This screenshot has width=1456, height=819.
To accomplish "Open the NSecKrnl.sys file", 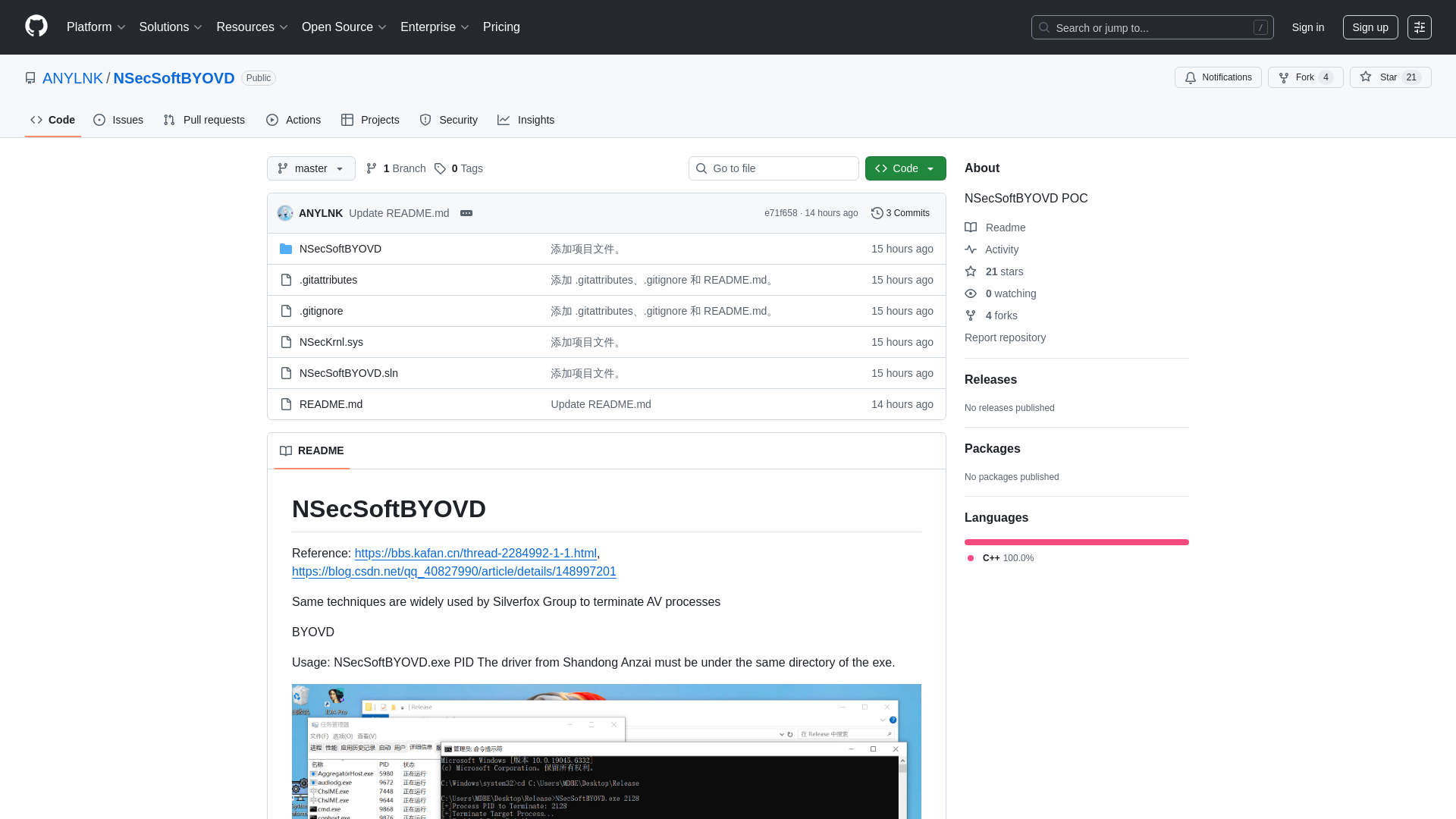I will [331, 342].
